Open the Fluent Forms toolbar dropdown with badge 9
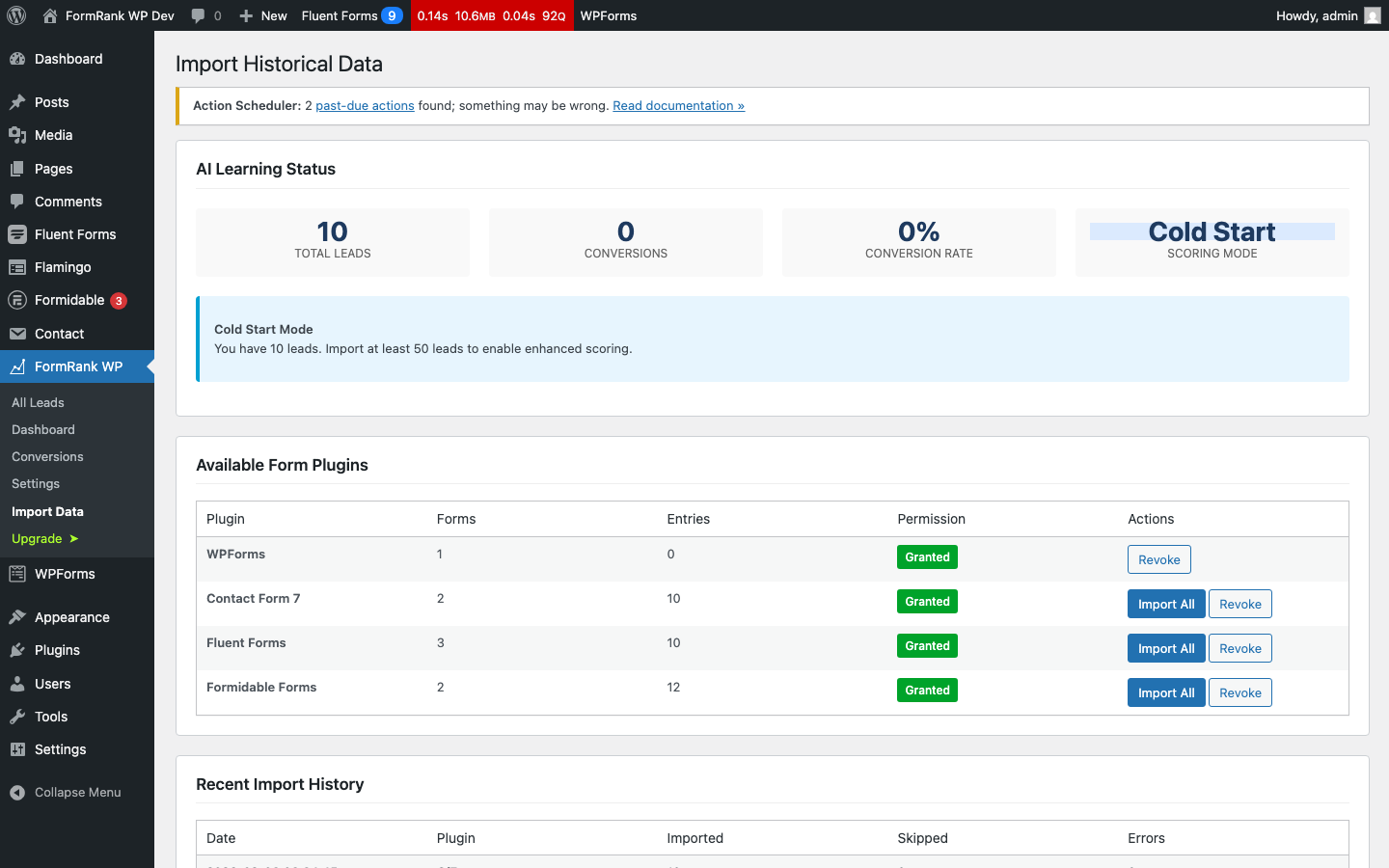The height and width of the screenshot is (868, 1389). 351,15
